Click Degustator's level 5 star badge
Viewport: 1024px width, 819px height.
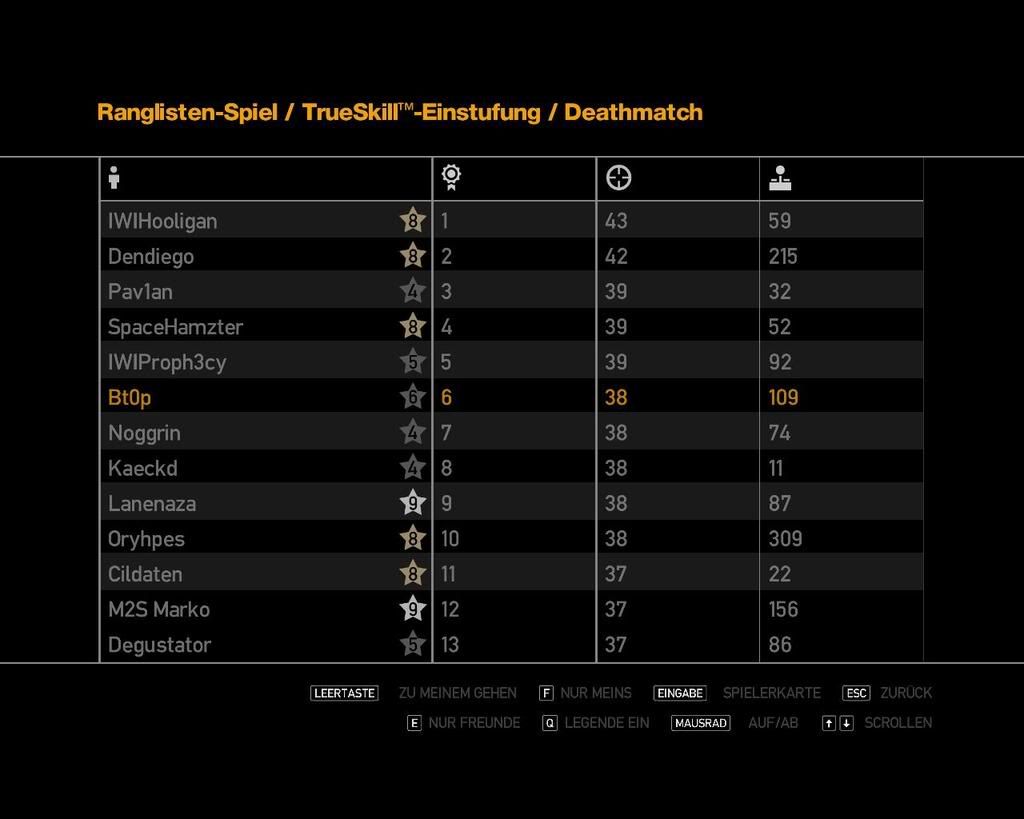[x=412, y=644]
